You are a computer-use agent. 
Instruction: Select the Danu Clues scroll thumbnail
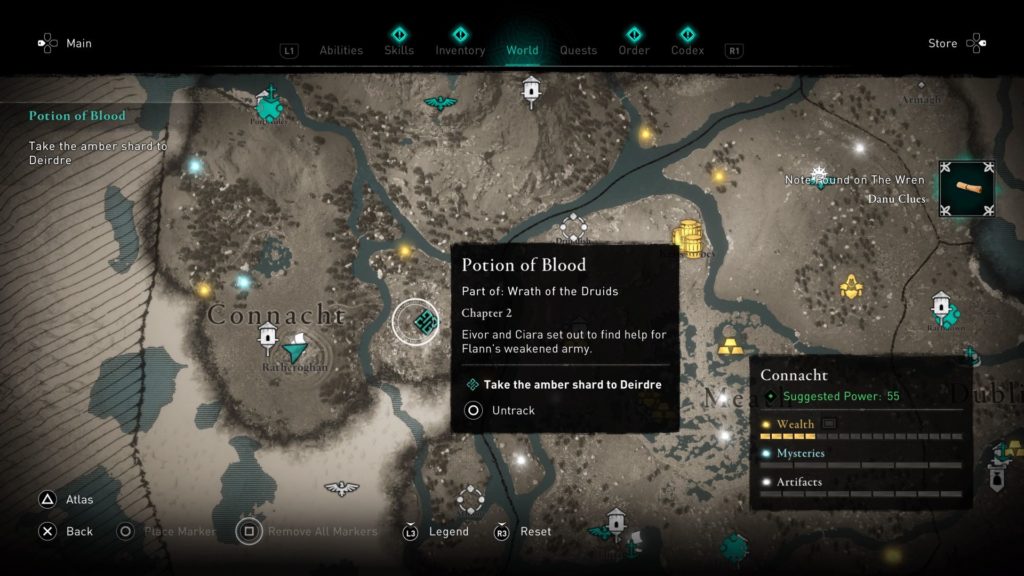967,189
